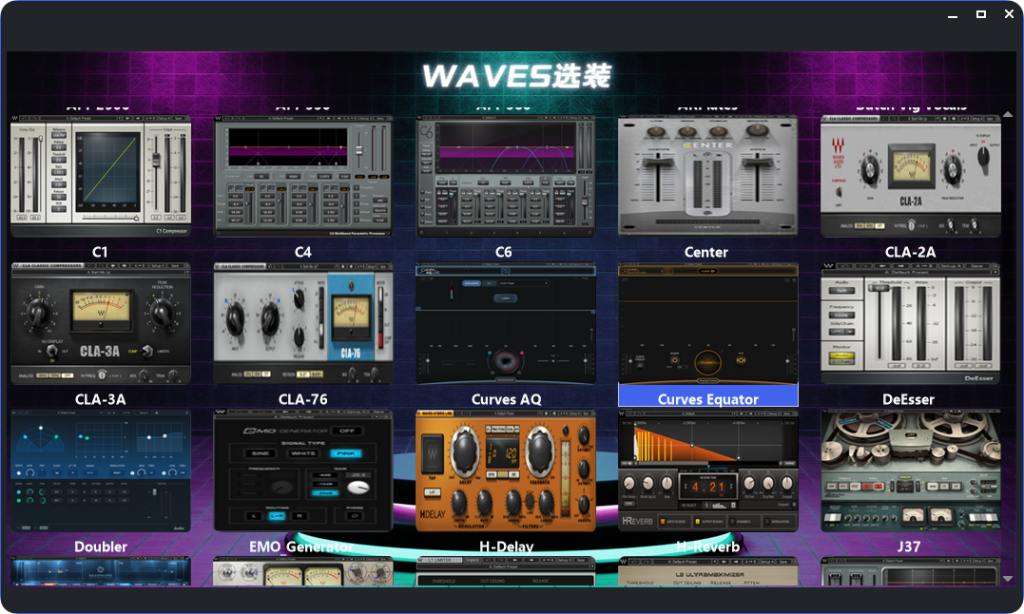1024x614 pixels.
Task: Click the Doubler label
Action: click(101, 547)
